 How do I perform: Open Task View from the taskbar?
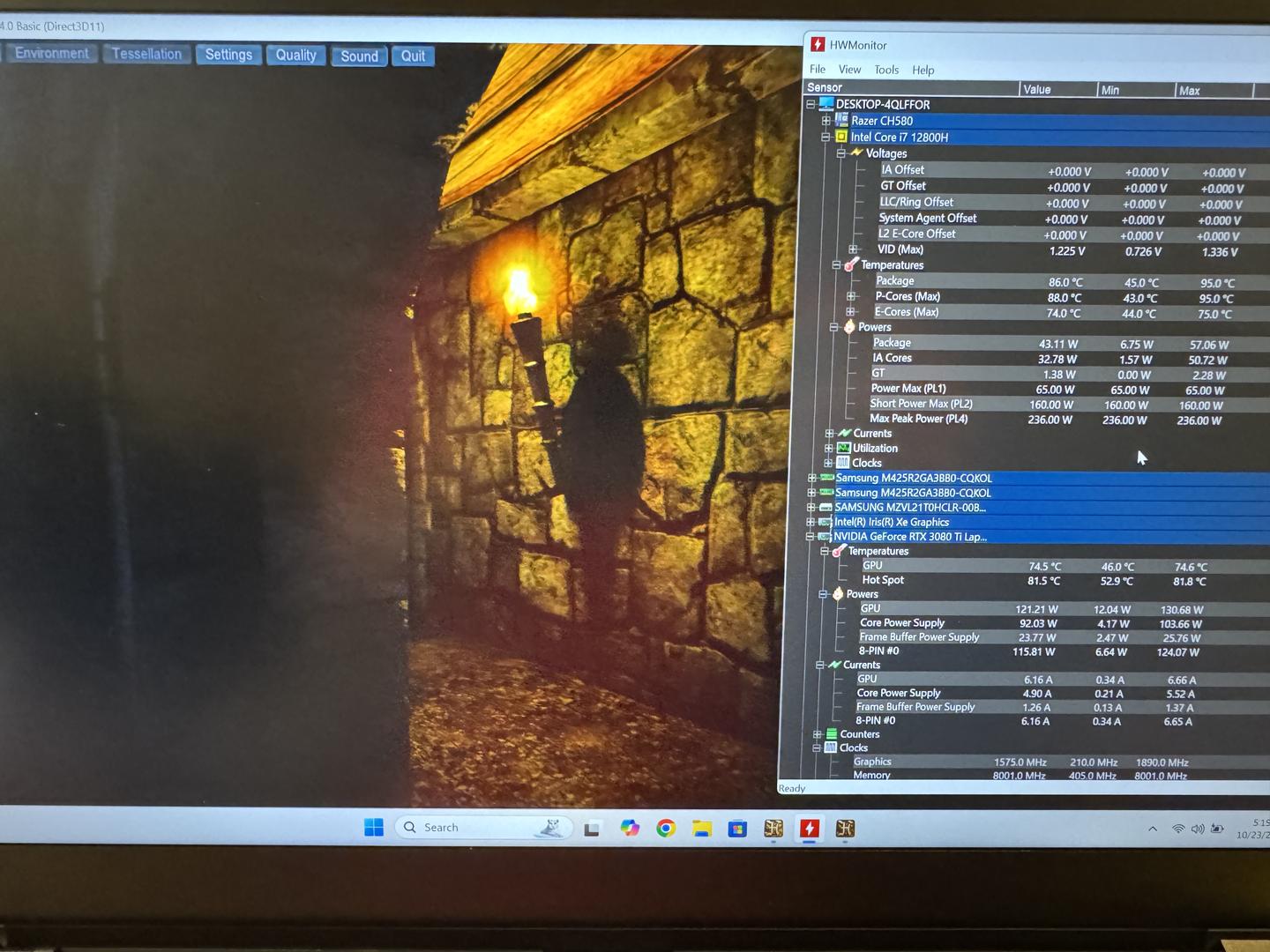pos(592,829)
